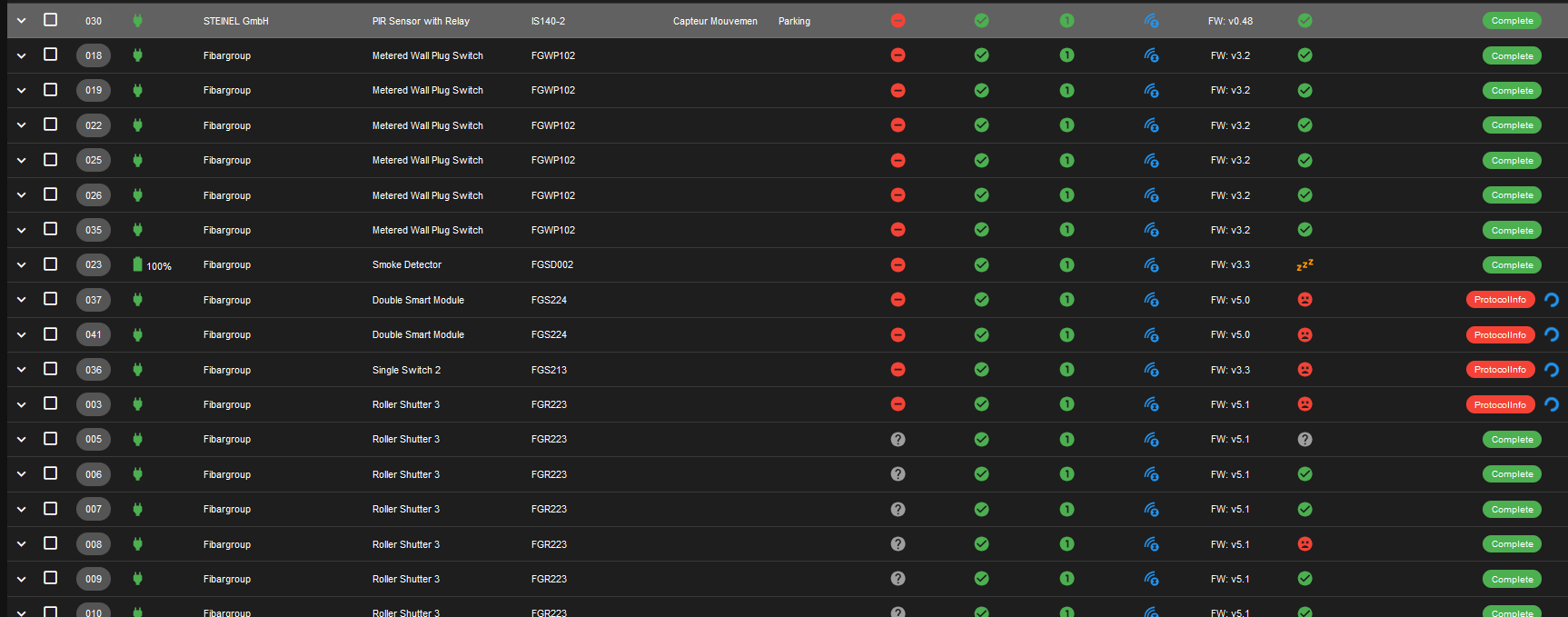Expand the row for node 036
The height and width of the screenshot is (617, 1568).
[21, 370]
